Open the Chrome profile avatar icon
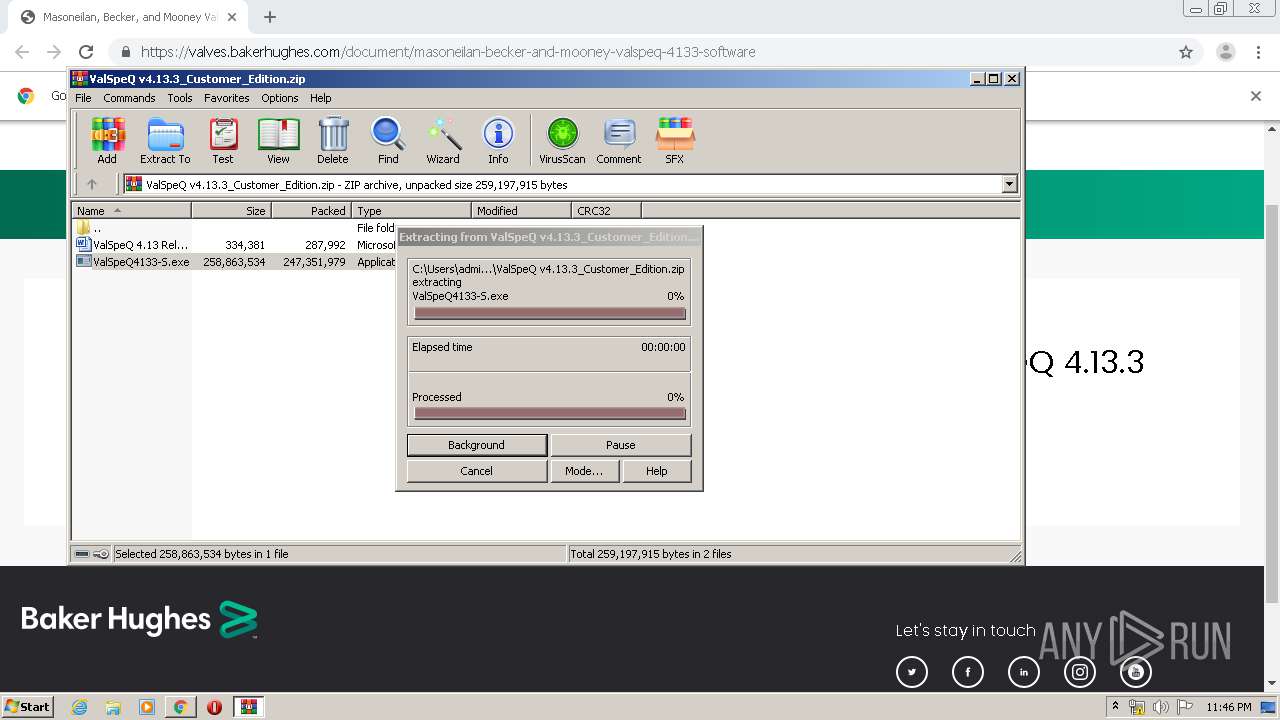This screenshot has height=720, width=1280. 1226,52
